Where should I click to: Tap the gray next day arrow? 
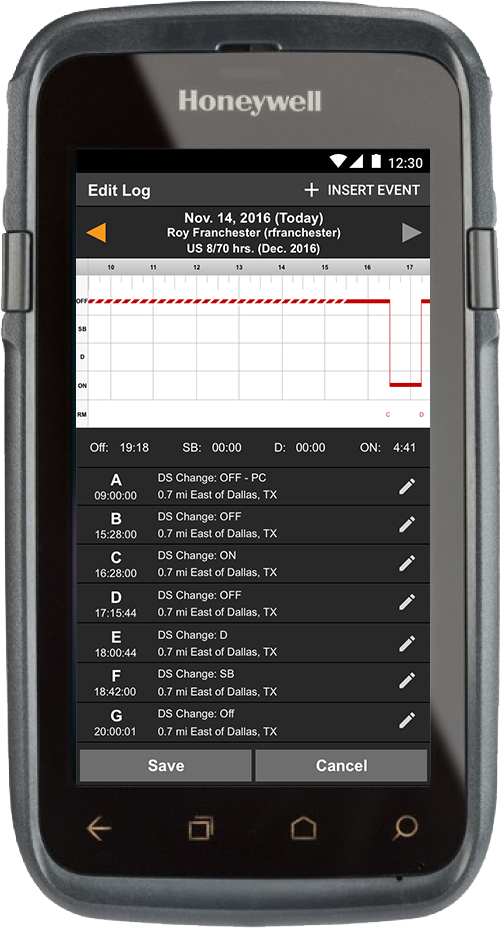coord(411,233)
